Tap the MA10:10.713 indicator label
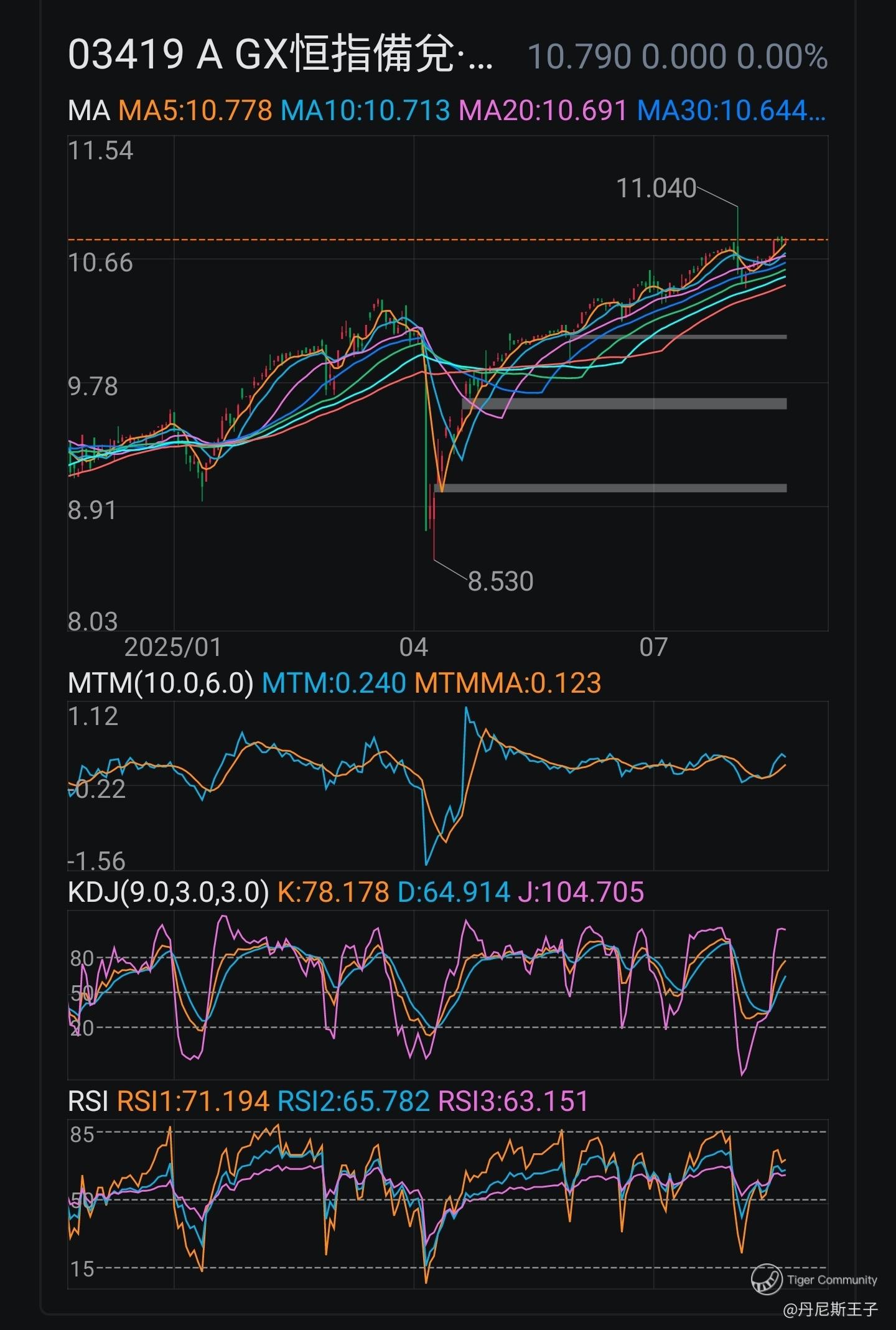Screen dimensions: 896x1330 click(365, 110)
